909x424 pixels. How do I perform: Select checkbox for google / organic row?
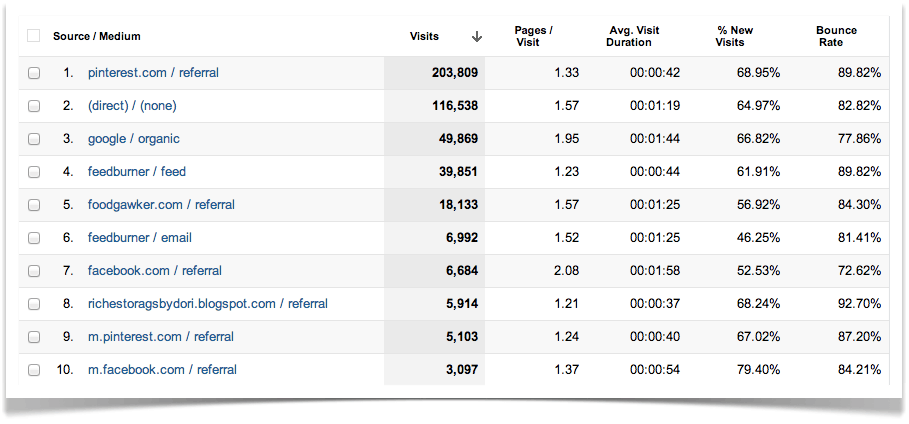[x=34, y=139]
